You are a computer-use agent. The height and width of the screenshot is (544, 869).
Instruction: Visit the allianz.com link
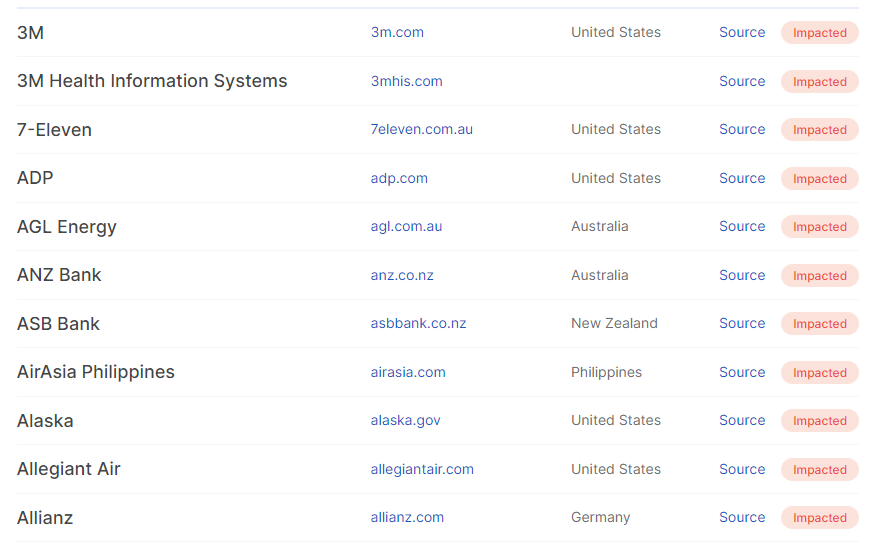[407, 517]
